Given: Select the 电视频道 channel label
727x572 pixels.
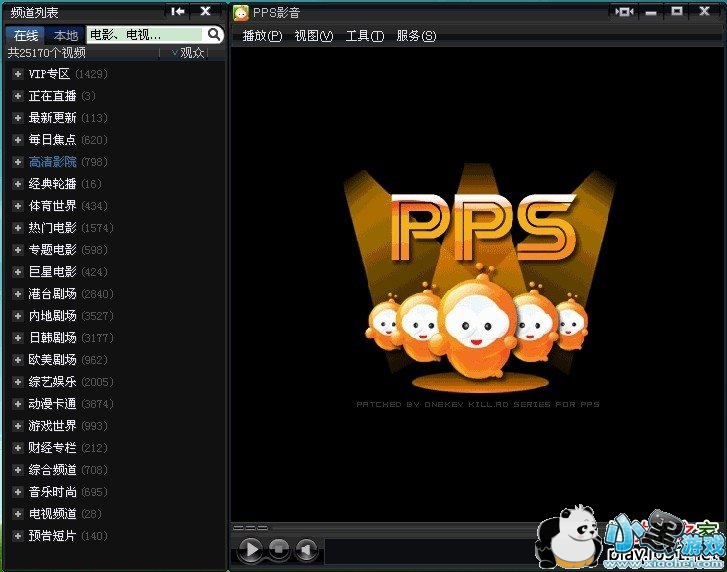Looking at the screenshot, I should [52, 514].
